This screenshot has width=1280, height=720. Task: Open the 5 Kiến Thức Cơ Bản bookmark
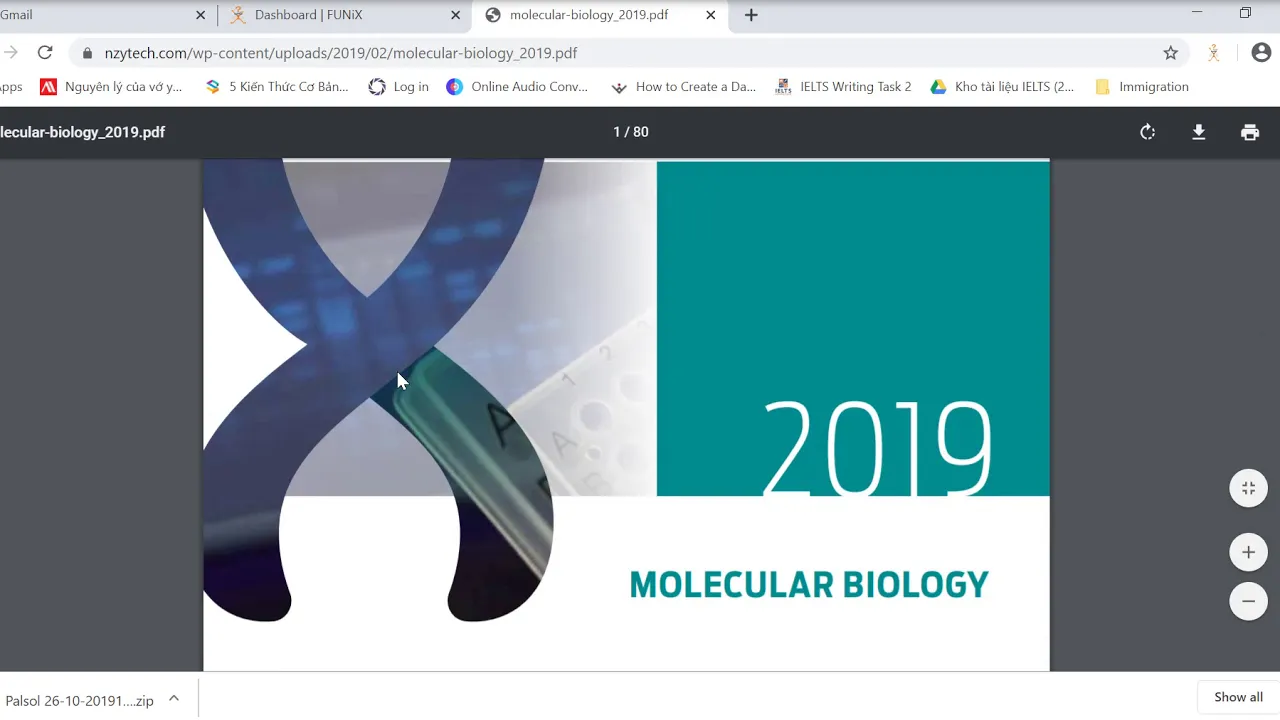276,87
